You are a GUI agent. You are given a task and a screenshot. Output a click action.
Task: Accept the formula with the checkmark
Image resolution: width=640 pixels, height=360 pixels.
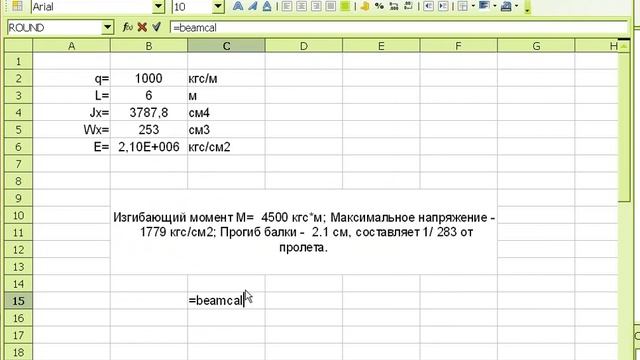(156, 27)
